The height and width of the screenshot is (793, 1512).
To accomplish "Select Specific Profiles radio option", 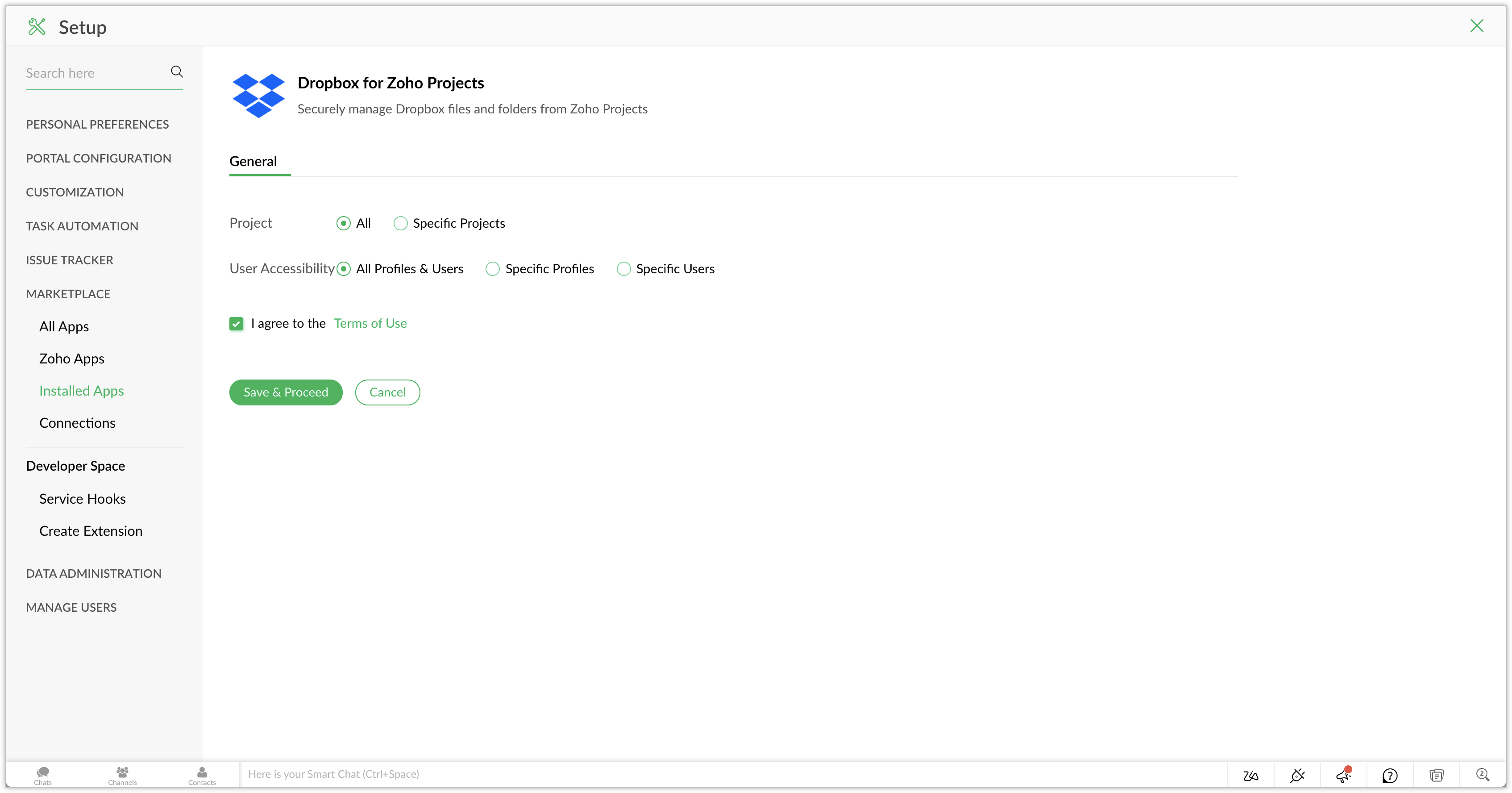I will (493, 269).
